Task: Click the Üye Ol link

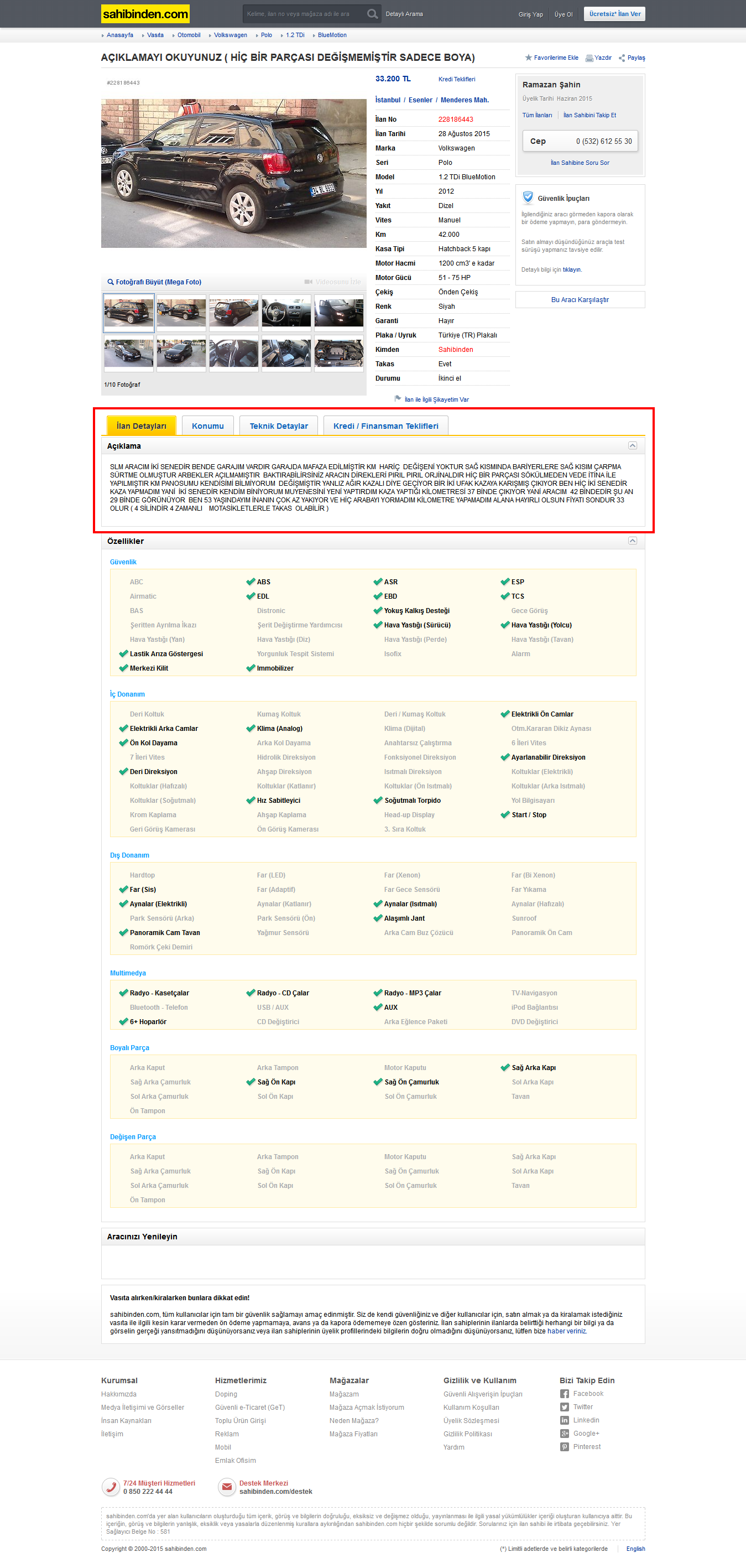Action: pos(564,14)
